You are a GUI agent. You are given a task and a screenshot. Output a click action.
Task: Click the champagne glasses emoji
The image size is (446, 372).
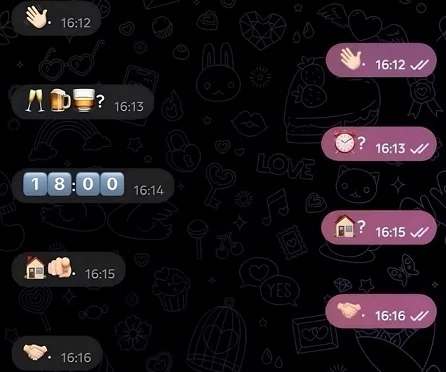pyautogui.click(x=35, y=101)
